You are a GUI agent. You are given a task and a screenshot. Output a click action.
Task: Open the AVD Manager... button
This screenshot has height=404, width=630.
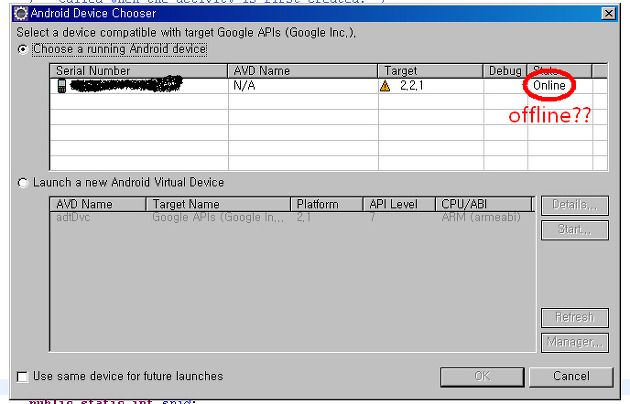click(575, 342)
